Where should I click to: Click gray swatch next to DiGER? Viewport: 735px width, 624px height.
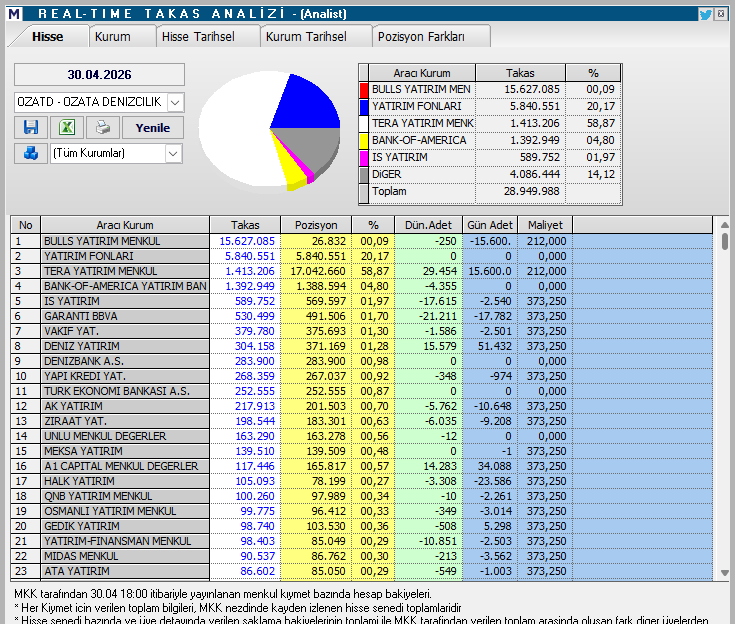[364, 174]
